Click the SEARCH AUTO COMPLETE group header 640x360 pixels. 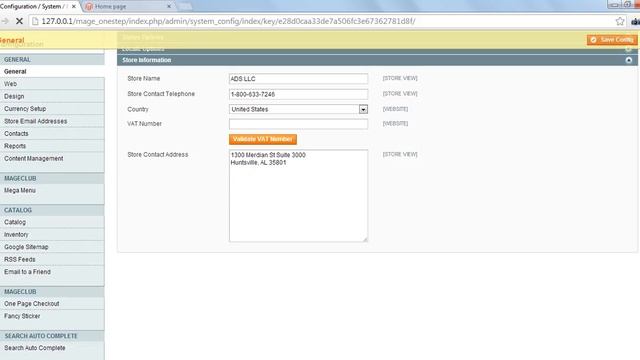tap(52, 336)
